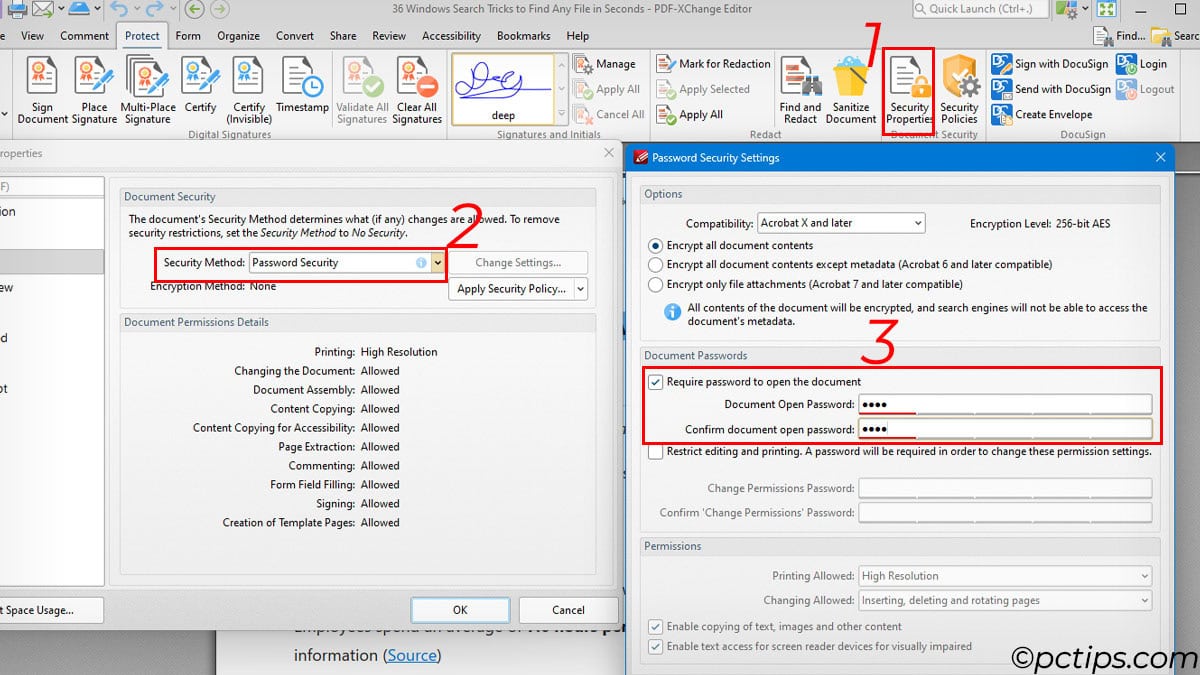Viewport: 1200px width, 675px height.
Task: Click into the Quick Launch search box
Action: [980, 9]
